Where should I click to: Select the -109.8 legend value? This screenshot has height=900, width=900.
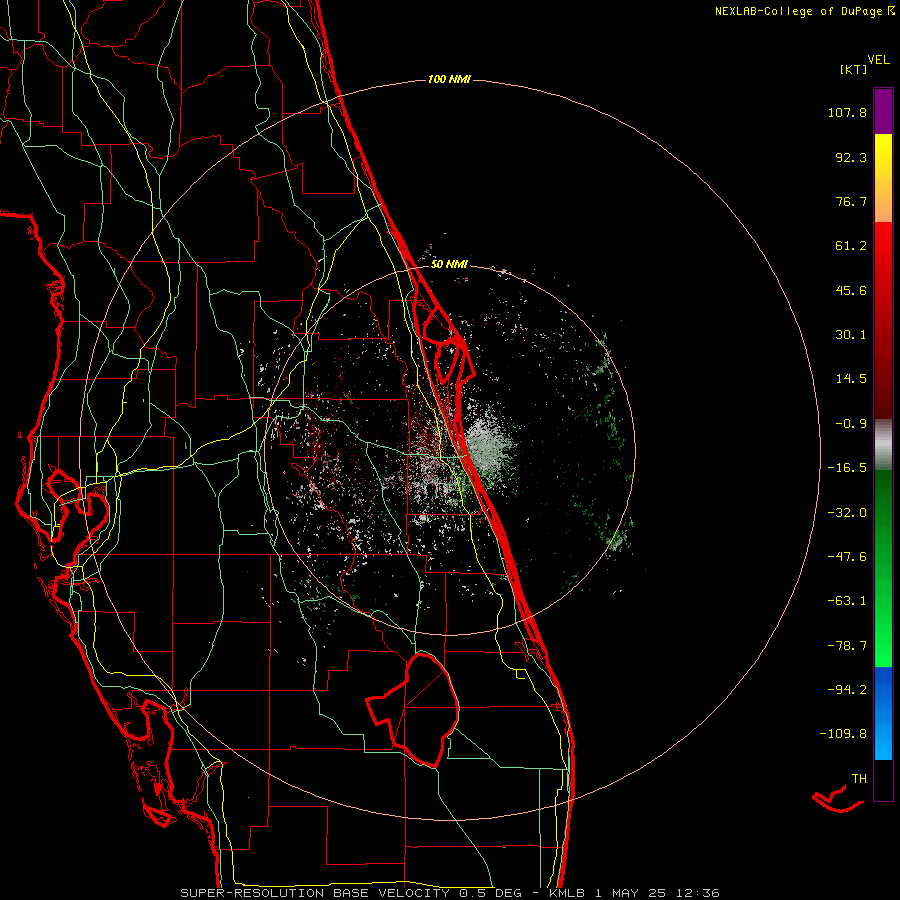click(843, 734)
